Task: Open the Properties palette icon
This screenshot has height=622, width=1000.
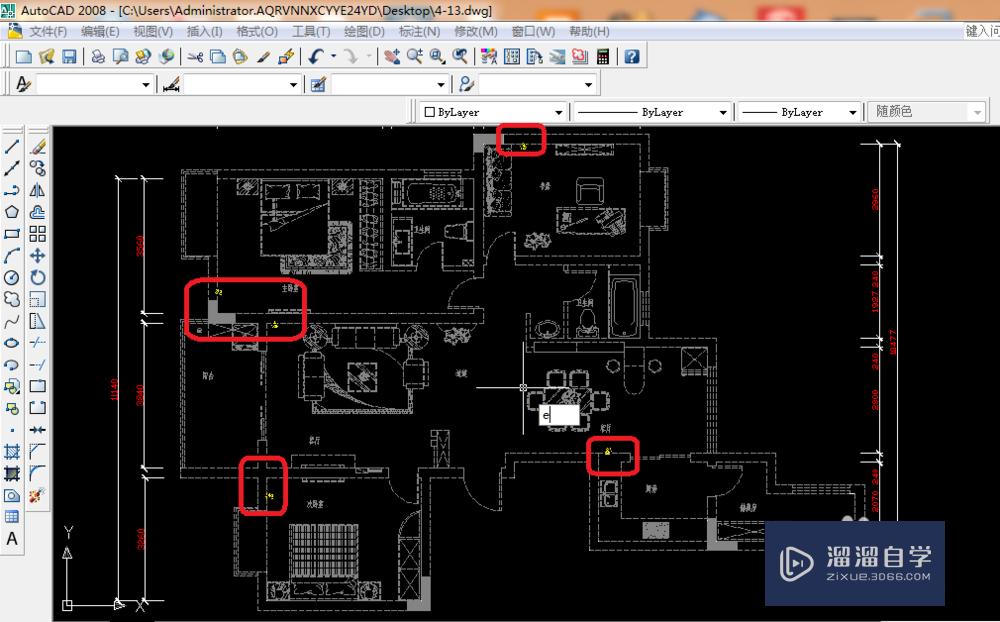Action: [x=489, y=57]
